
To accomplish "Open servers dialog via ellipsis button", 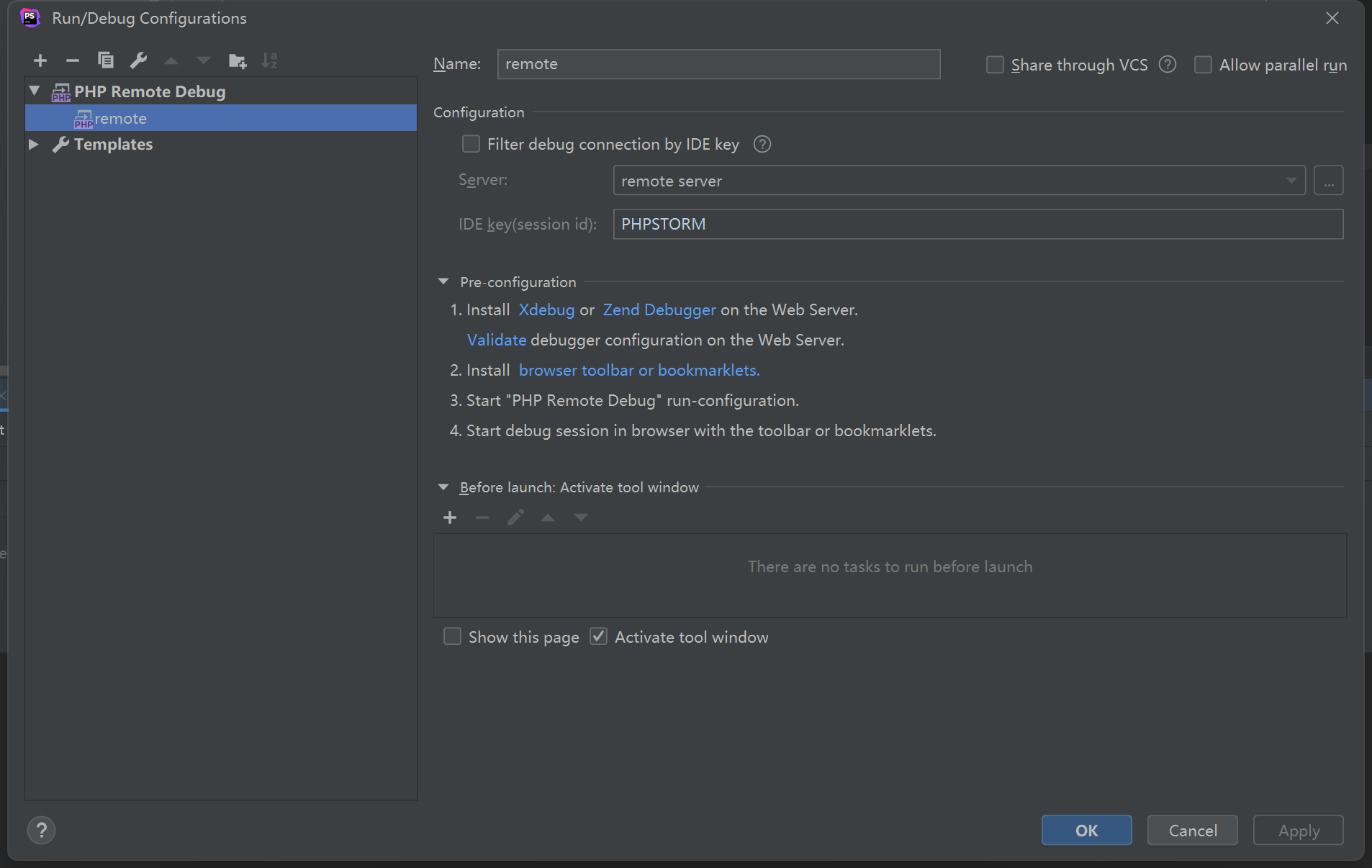I will [x=1329, y=181].
